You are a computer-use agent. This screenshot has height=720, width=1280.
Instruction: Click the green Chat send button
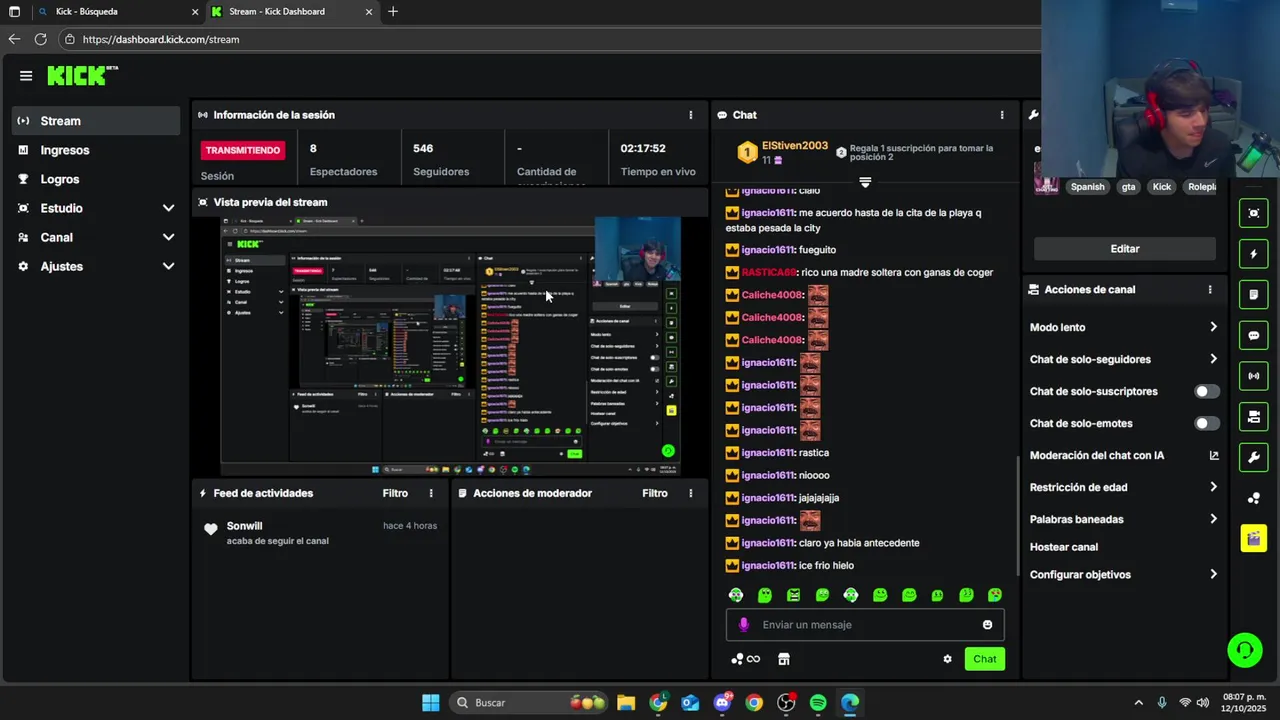985,659
